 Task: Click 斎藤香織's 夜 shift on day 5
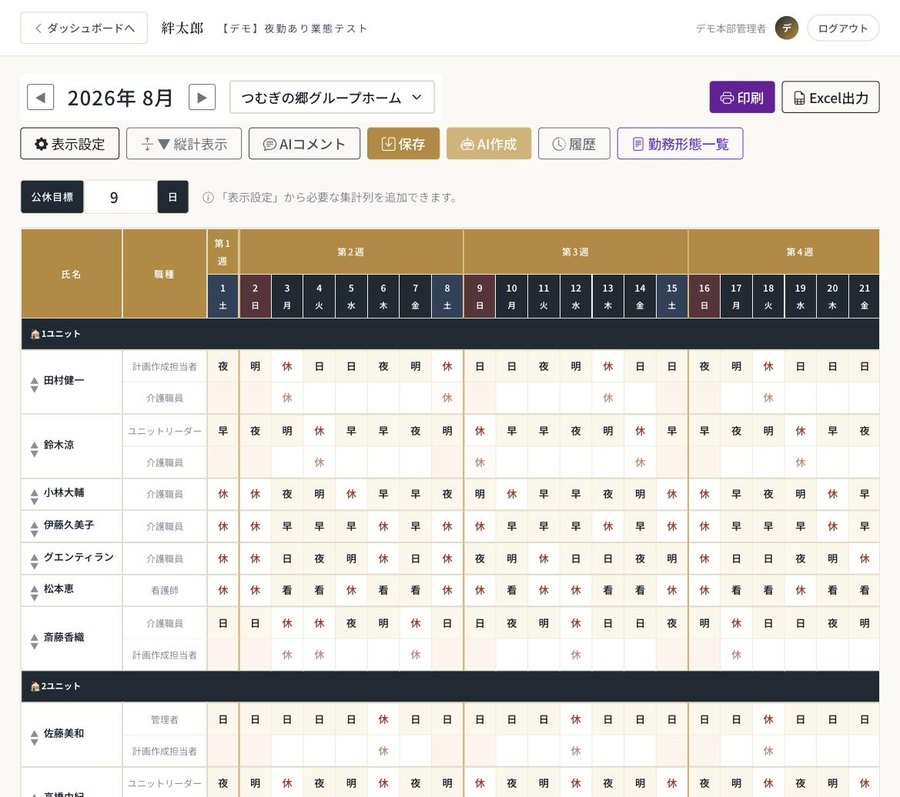tap(351, 623)
